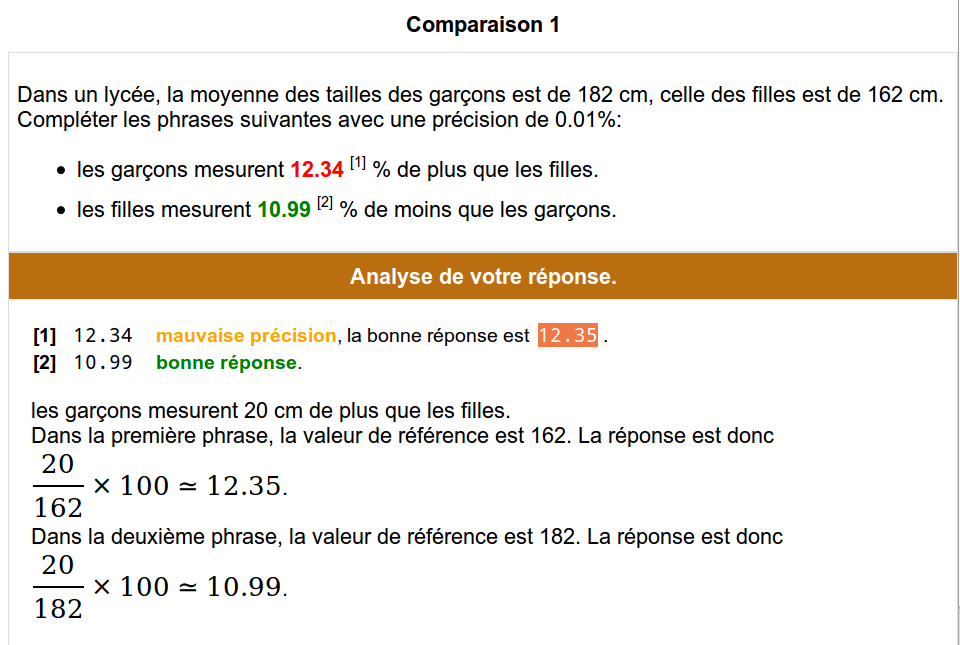Click the ≃ 12.35 result in first formula
Viewport: 960px width, 645px height.
233,486
